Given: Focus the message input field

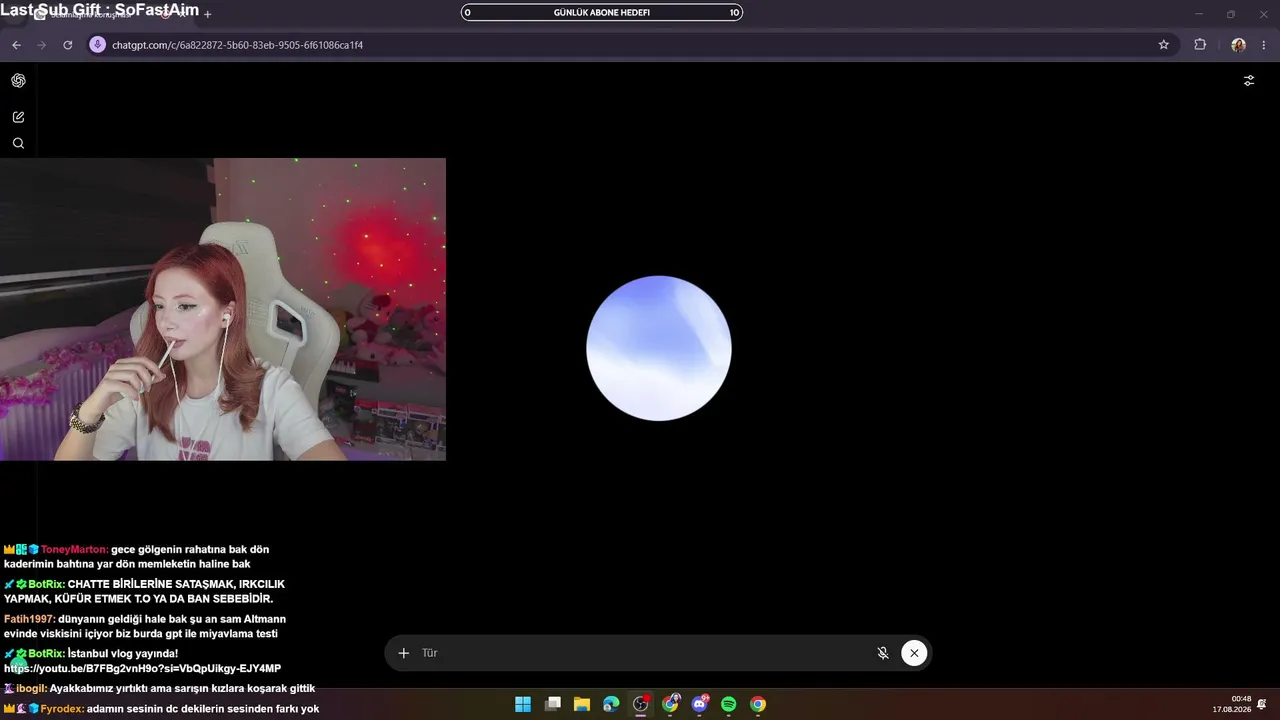Looking at the screenshot, I should coord(640,653).
